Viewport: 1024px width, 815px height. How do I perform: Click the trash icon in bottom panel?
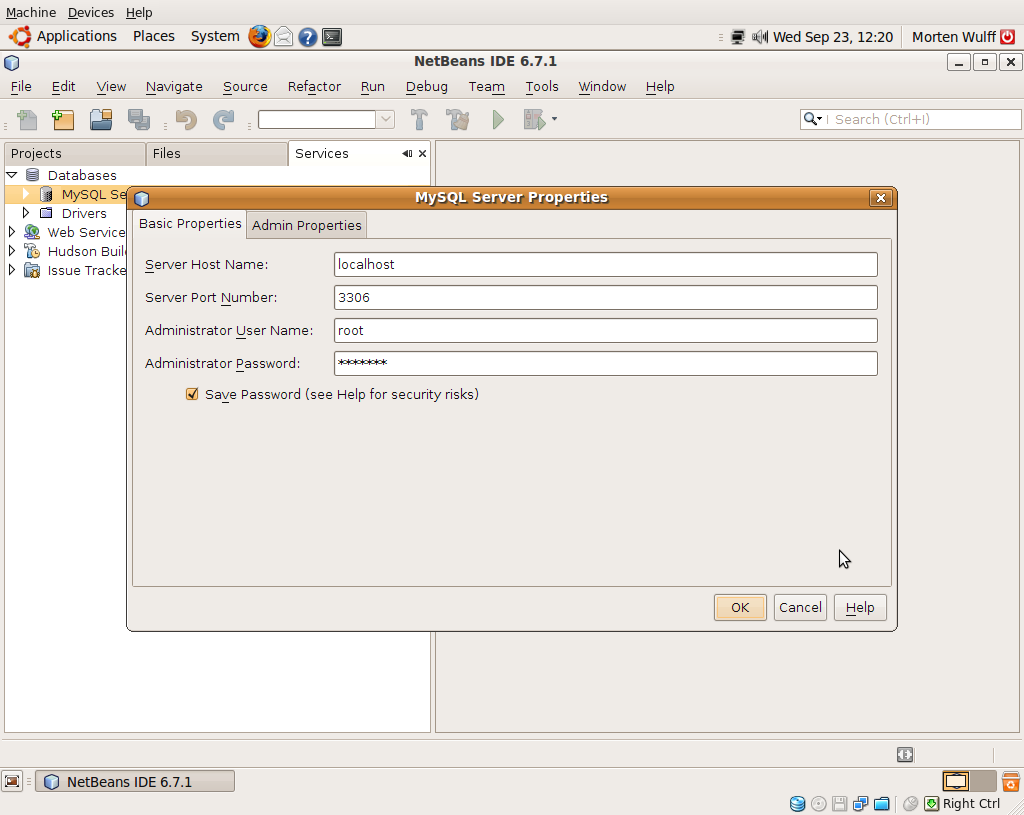click(1011, 781)
